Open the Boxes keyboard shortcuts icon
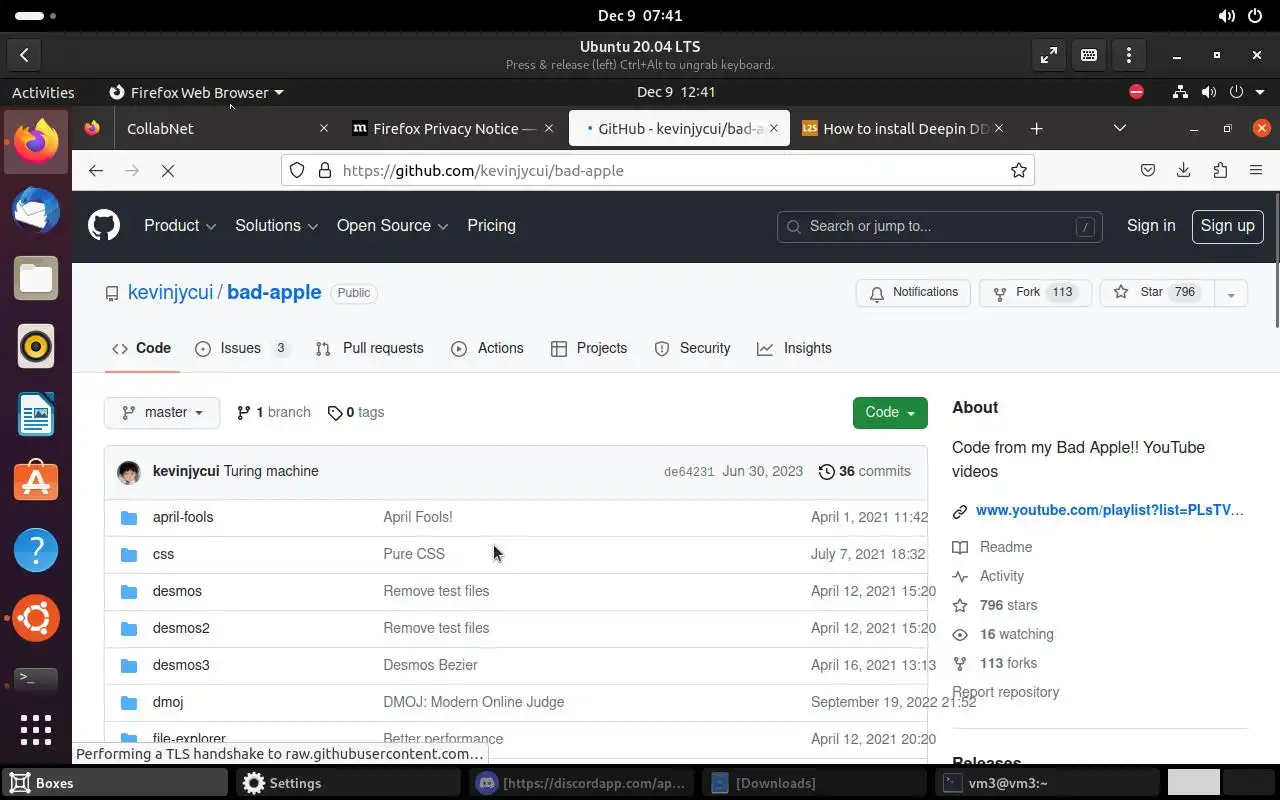Image resolution: width=1280 pixels, height=800 pixels. pos(1089,56)
